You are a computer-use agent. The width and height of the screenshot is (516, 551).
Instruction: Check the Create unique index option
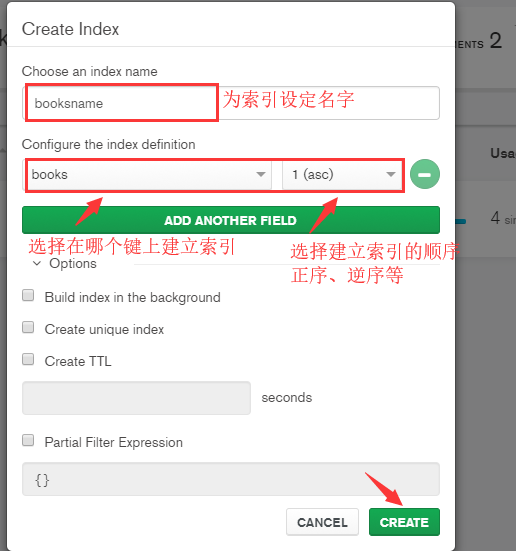[28, 327]
